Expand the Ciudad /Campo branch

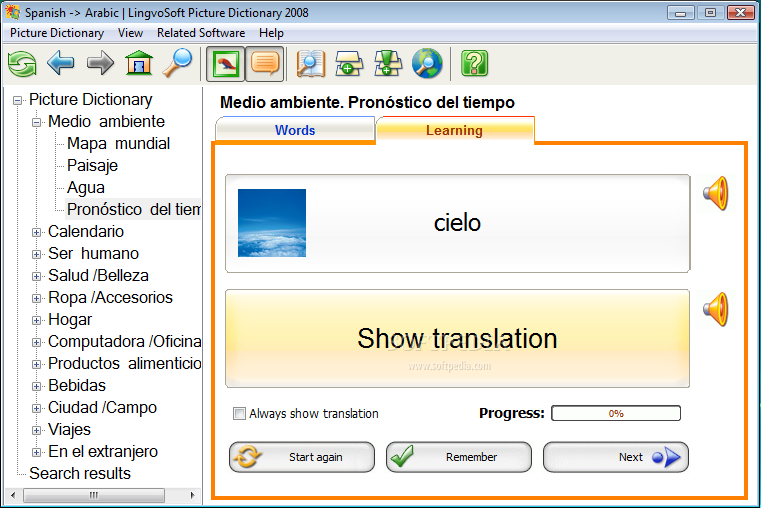[x=36, y=408]
